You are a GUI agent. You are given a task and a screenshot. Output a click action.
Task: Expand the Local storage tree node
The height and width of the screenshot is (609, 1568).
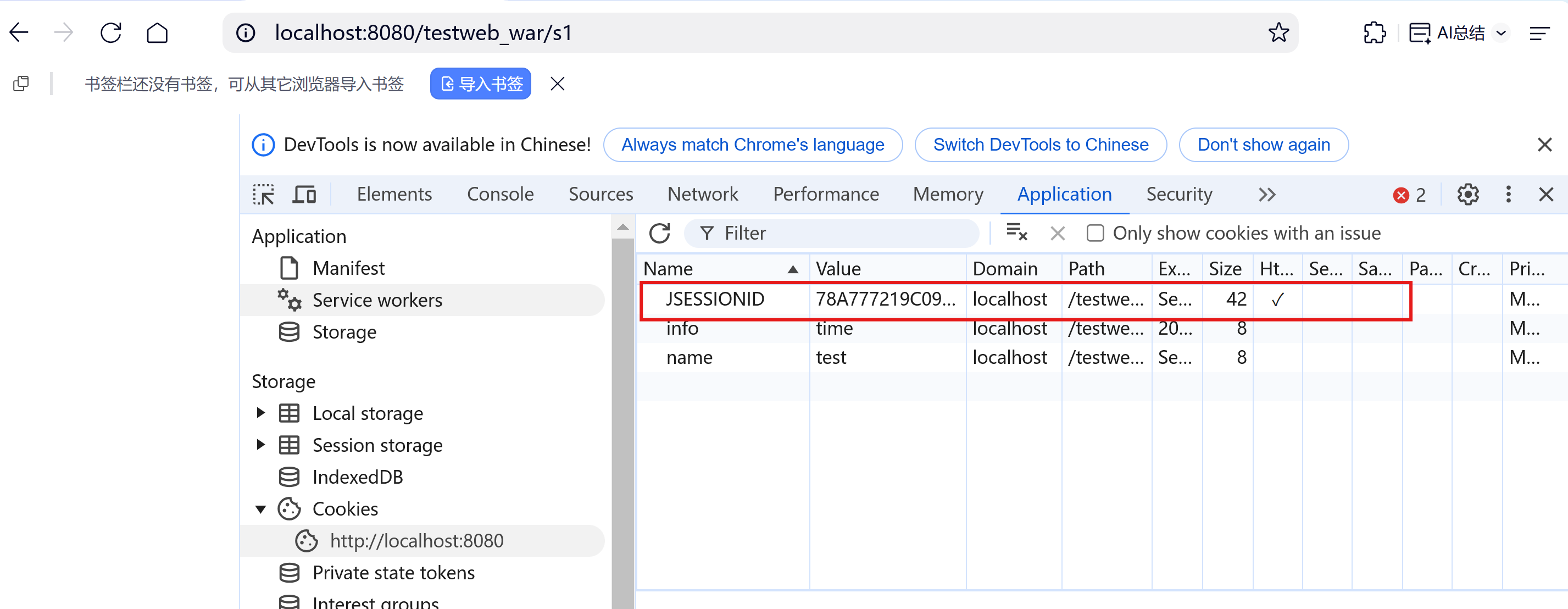pyautogui.click(x=260, y=413)
